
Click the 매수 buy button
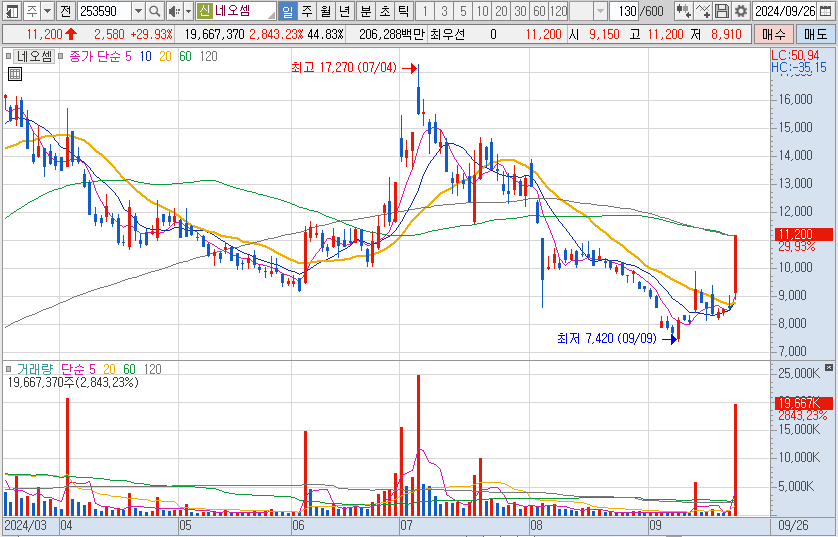click(x=773, y=35)
